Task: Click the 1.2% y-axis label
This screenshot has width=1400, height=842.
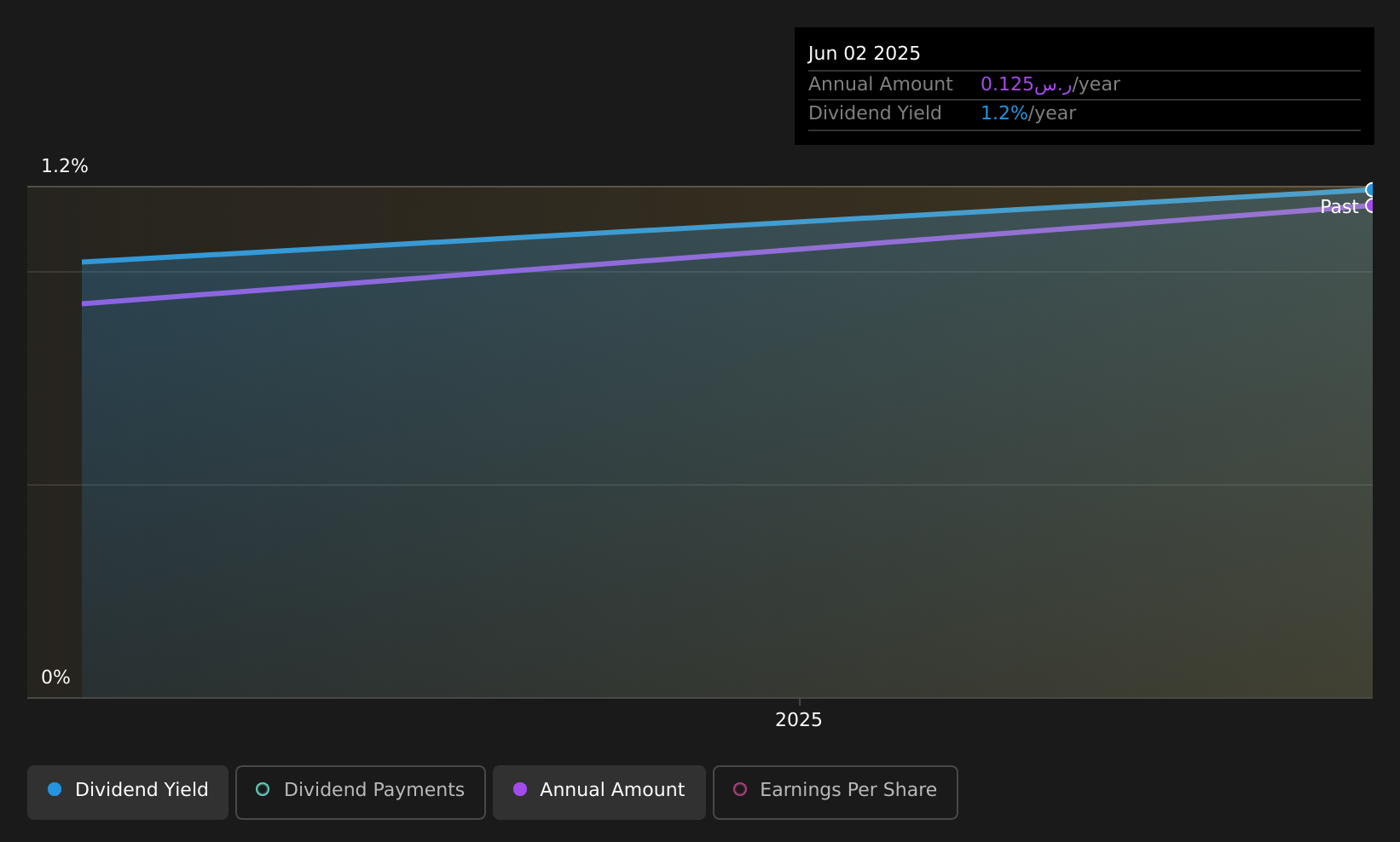Action: [x=65, y=166]
